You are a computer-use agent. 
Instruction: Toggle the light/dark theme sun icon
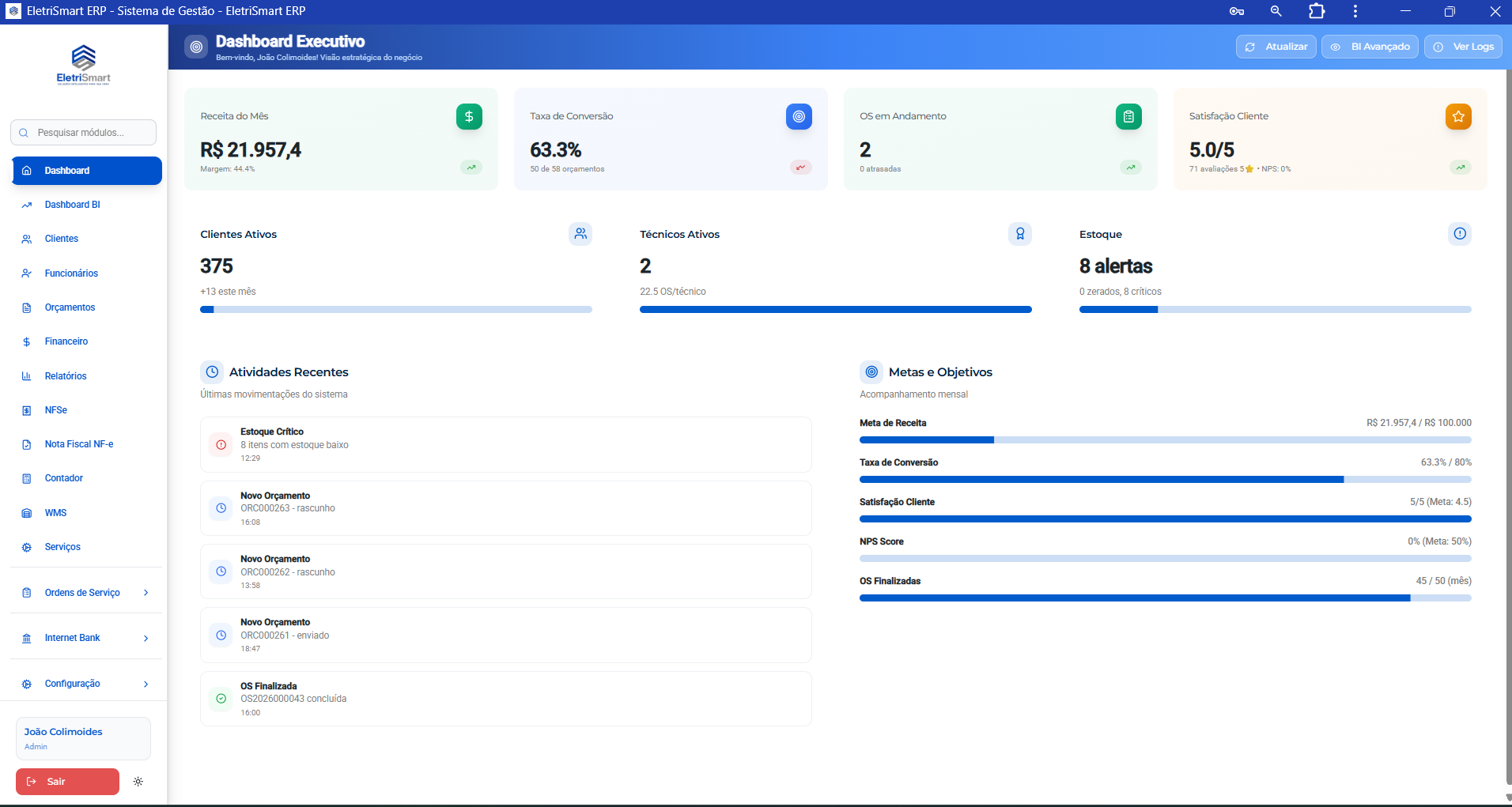138,782
